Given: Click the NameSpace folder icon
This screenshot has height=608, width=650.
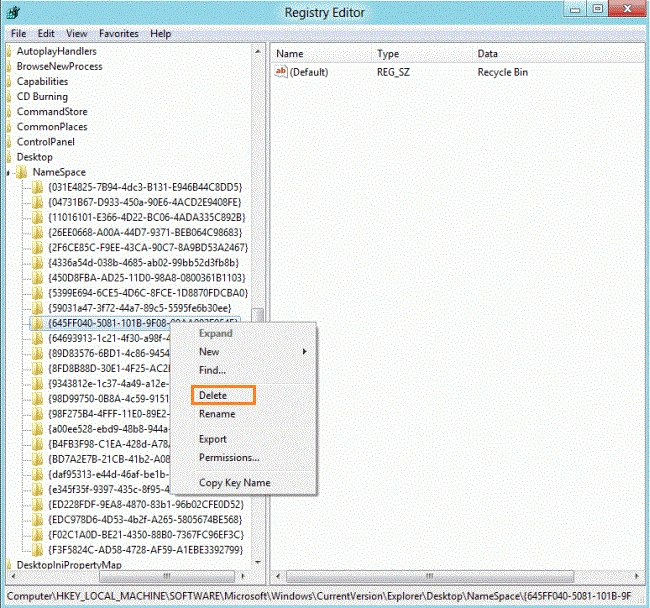Looking at the screenshot, I should click(x=22, y=172).
